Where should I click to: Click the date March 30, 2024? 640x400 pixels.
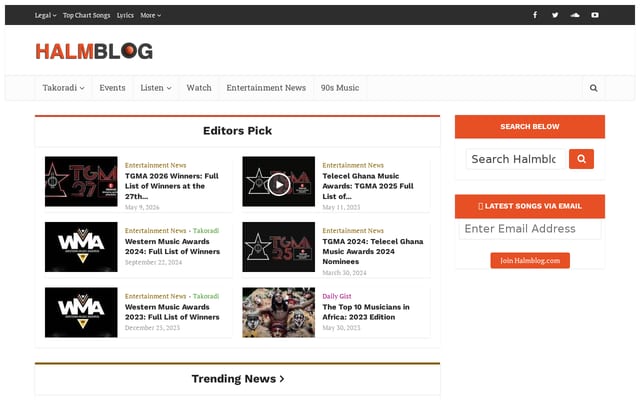point(344,273)
